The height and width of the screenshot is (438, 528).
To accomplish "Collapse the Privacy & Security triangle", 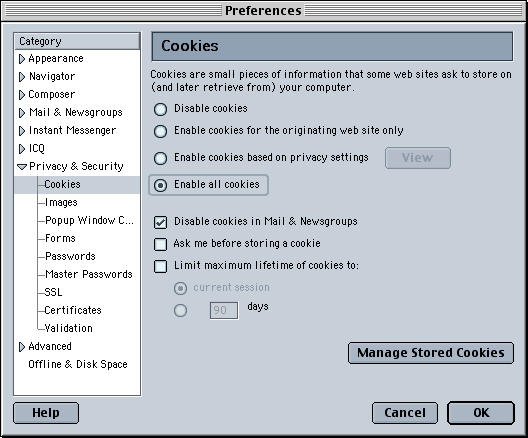I will [22, 167].
